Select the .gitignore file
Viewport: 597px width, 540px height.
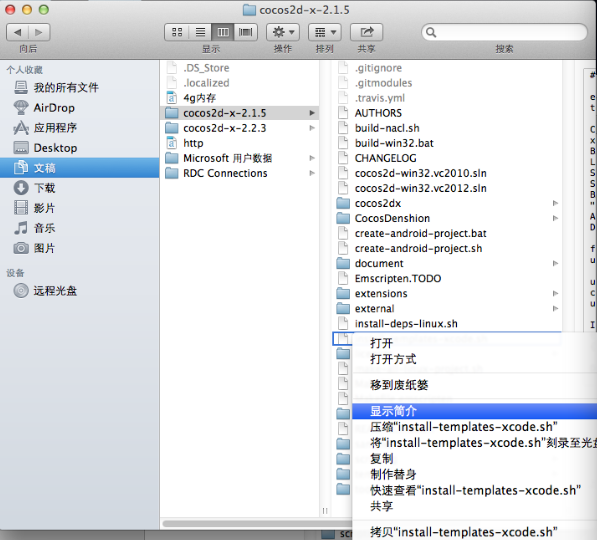point(448,68)
